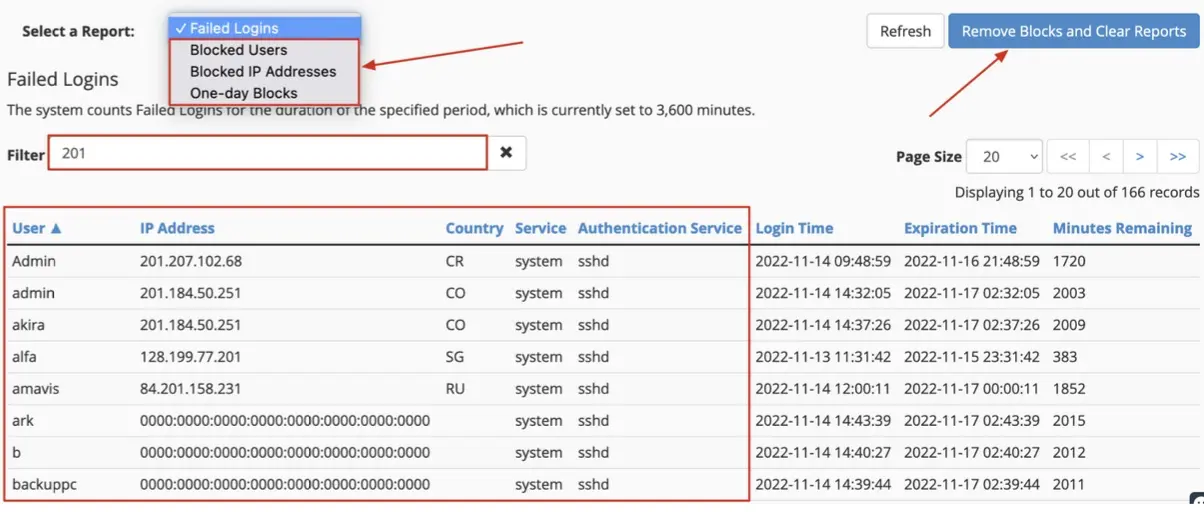Select the Failed Logins report option
The image size is (1204, 512).
[264, 28]
